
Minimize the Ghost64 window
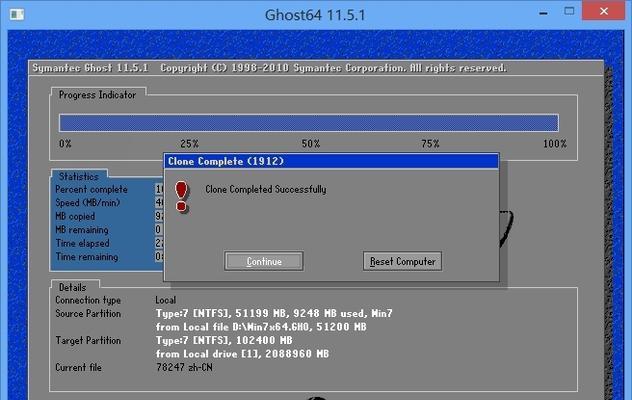543,13
